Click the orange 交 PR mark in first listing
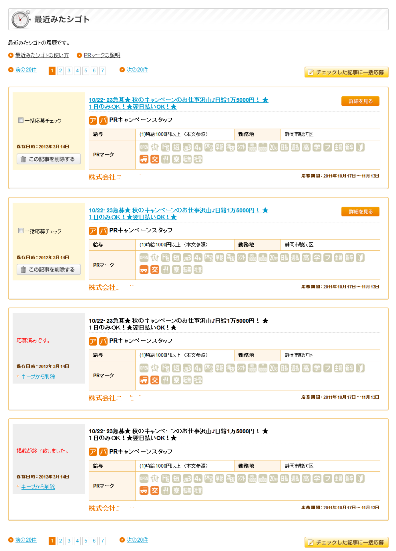The width and height of the screenshot is (396, 551). pos(155,159)
